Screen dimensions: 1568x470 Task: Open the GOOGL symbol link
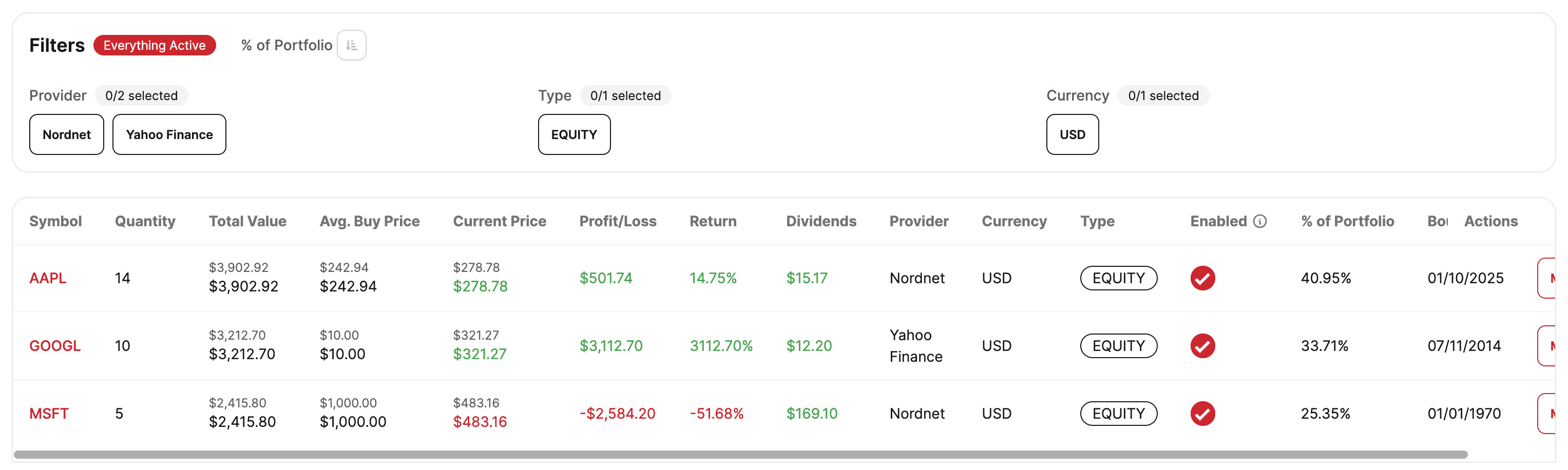pyautogui.click(x=55, y=346)
